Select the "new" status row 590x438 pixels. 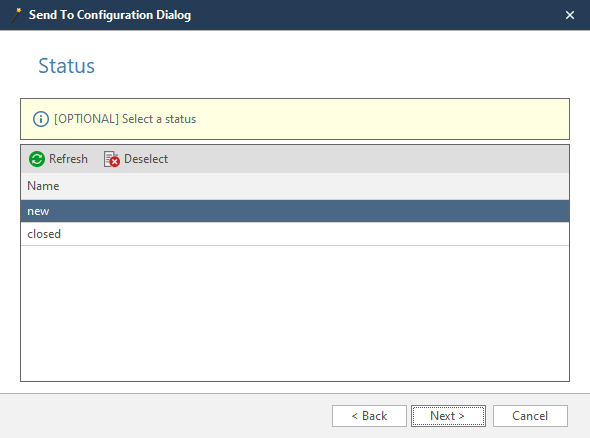[295, 211]
